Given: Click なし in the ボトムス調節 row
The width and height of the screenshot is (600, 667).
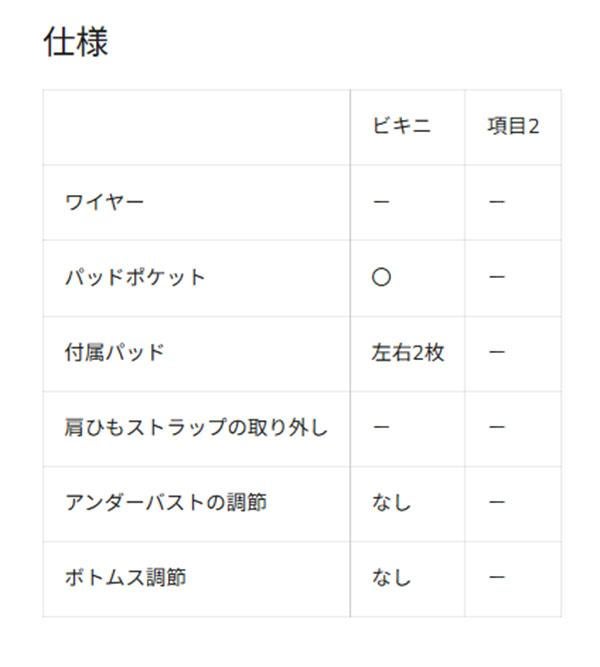Looking at the screenshot, I should pyautogui.click(x=391, y=578).
